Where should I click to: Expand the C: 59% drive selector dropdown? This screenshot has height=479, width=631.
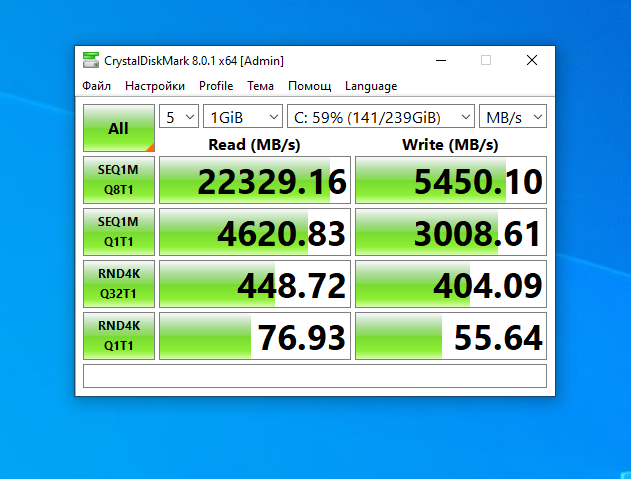coord(381,117)
